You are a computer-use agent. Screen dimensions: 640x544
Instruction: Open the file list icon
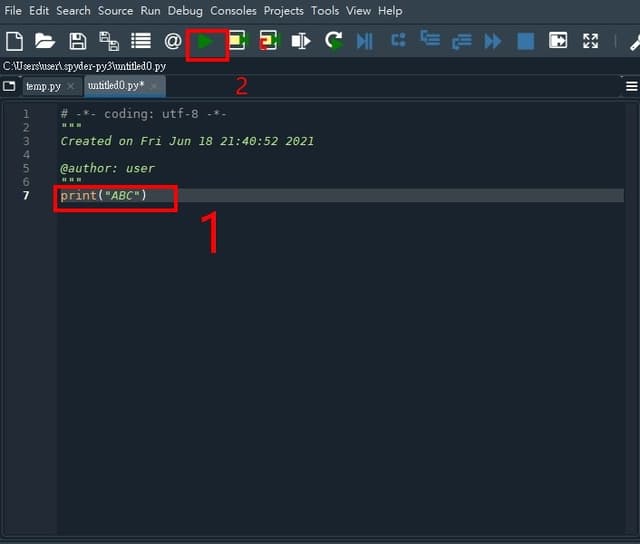click(x=141, y=41)
